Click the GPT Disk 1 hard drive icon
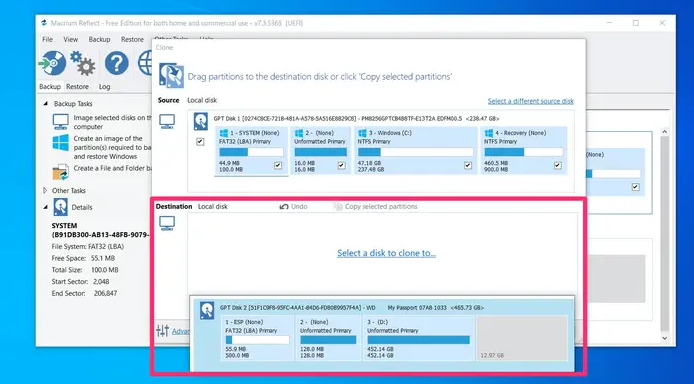Screen dimensions: 694x384 [200, 121]
